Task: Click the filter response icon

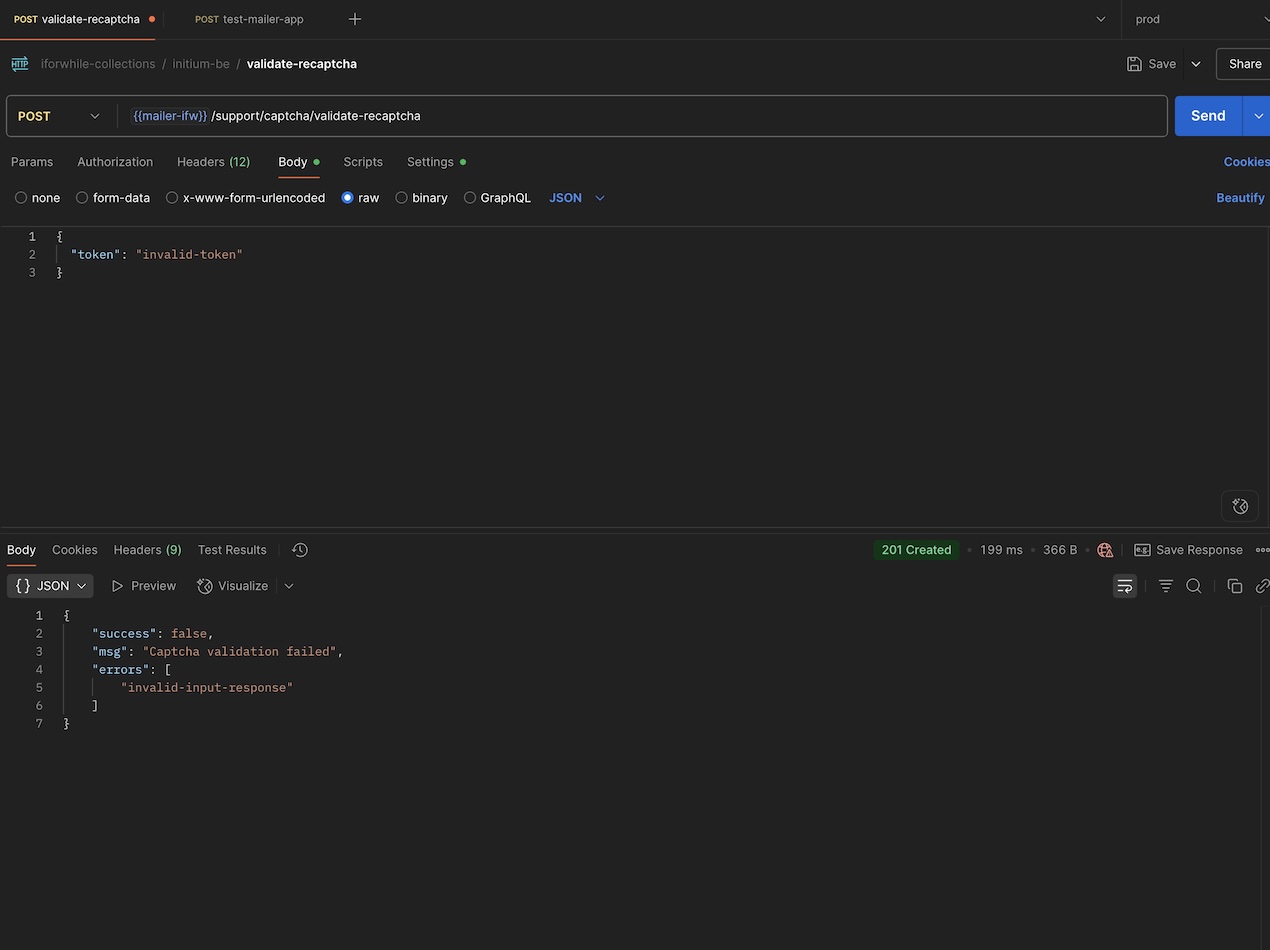Action: coord(1165,586)
